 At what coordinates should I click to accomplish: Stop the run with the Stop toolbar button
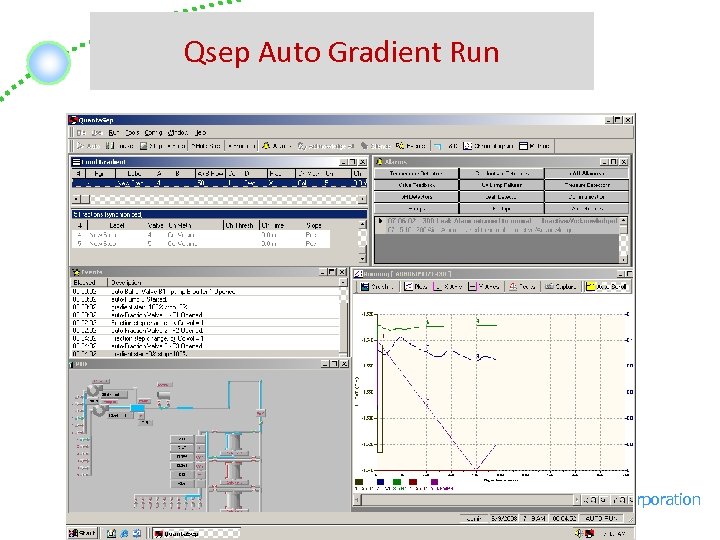[x=151, y=146]
